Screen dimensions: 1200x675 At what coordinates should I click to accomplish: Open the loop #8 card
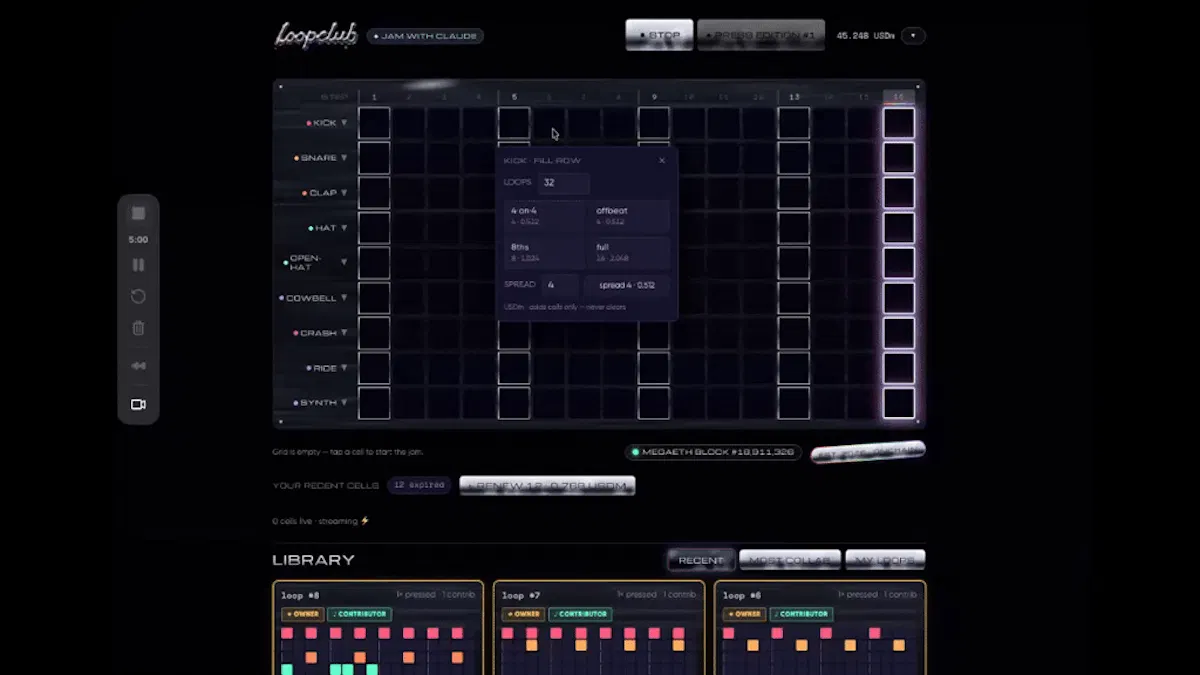(378, 628)
